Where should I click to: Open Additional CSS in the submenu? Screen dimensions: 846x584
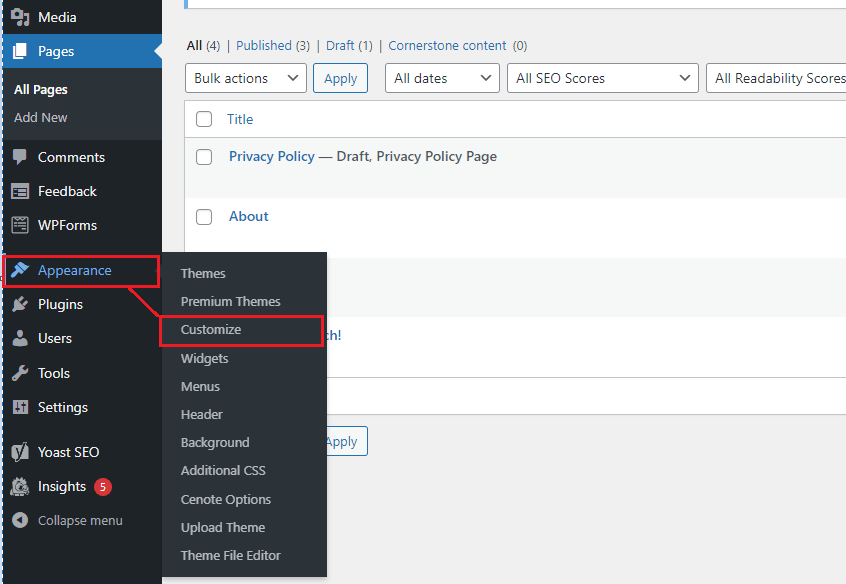click(x=223, y=471)
